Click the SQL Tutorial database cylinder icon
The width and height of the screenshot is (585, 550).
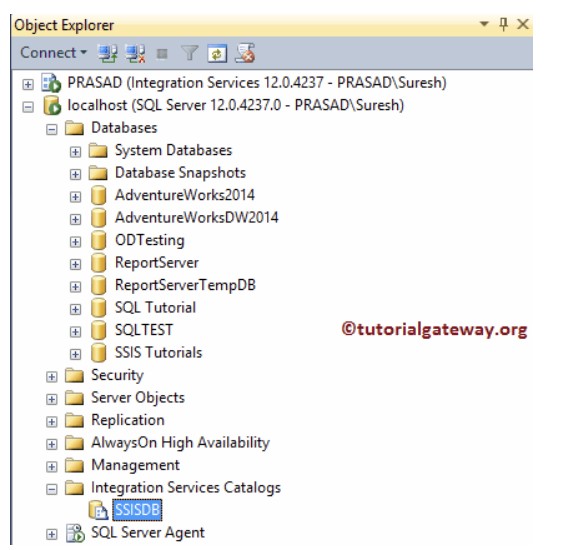tap(98, 308)
